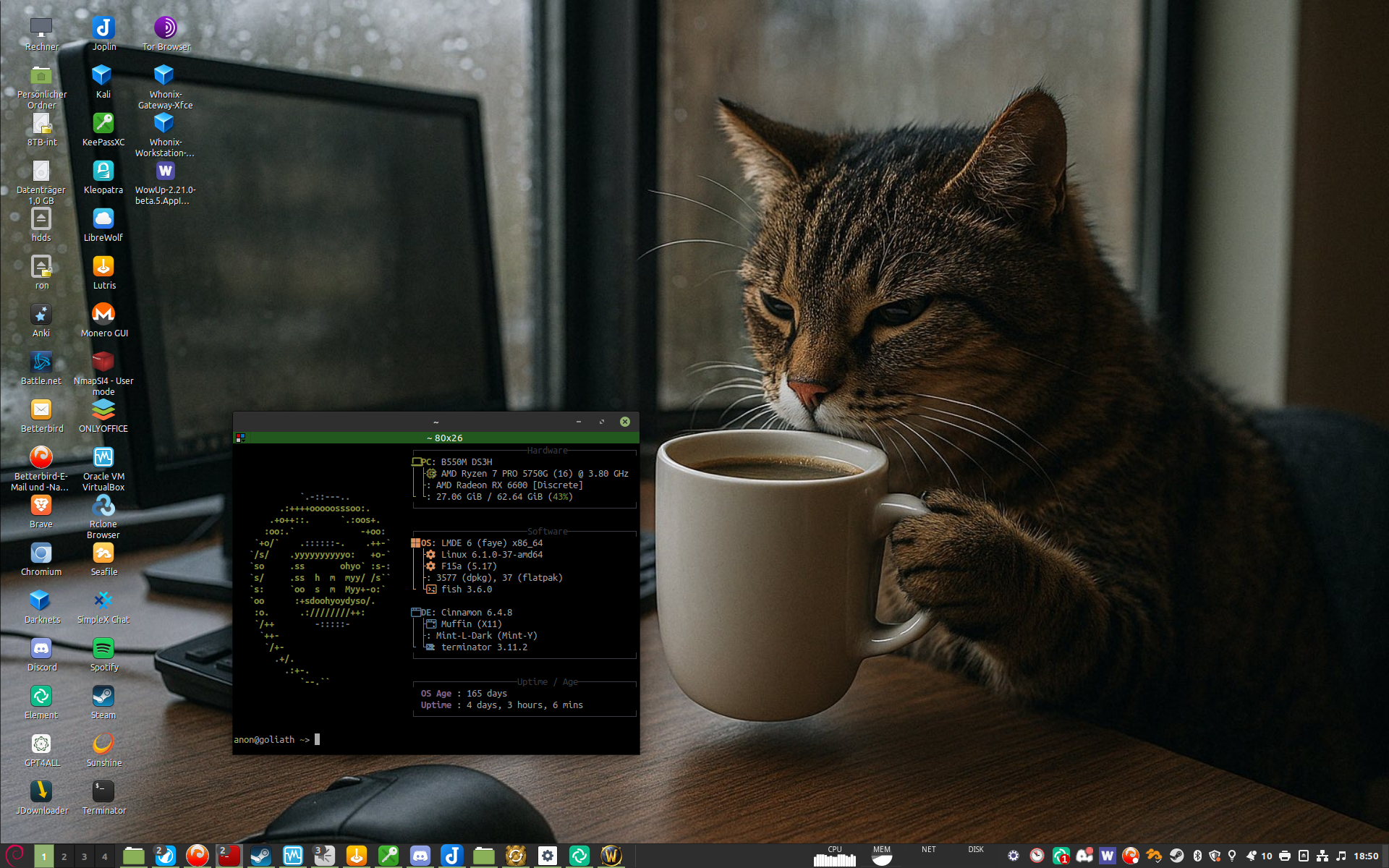The width and height of the screenshot is (1389, 868).
Task: Open the Rechner desktop icon
Action: (x=41, y=34)
